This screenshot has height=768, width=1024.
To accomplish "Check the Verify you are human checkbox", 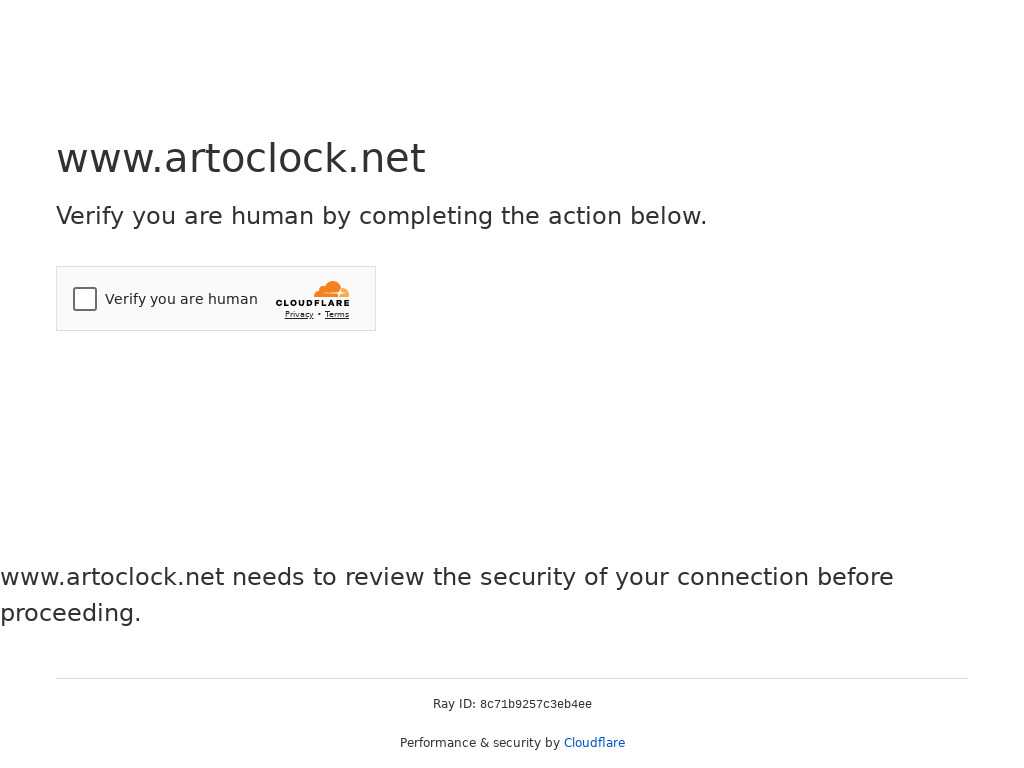I will click(85, 299).
